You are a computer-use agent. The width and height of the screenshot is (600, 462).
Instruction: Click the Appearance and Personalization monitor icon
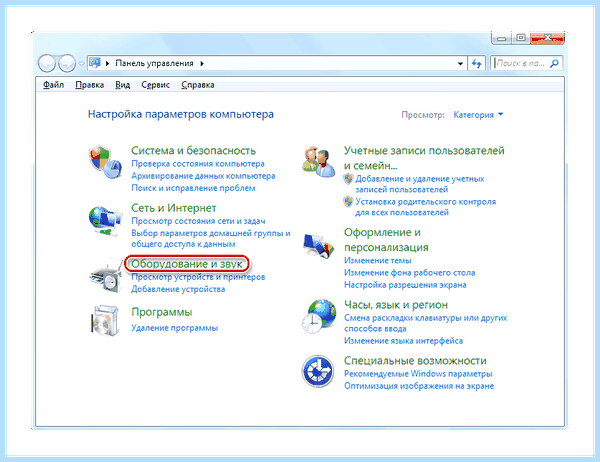[x=318, y=246]
